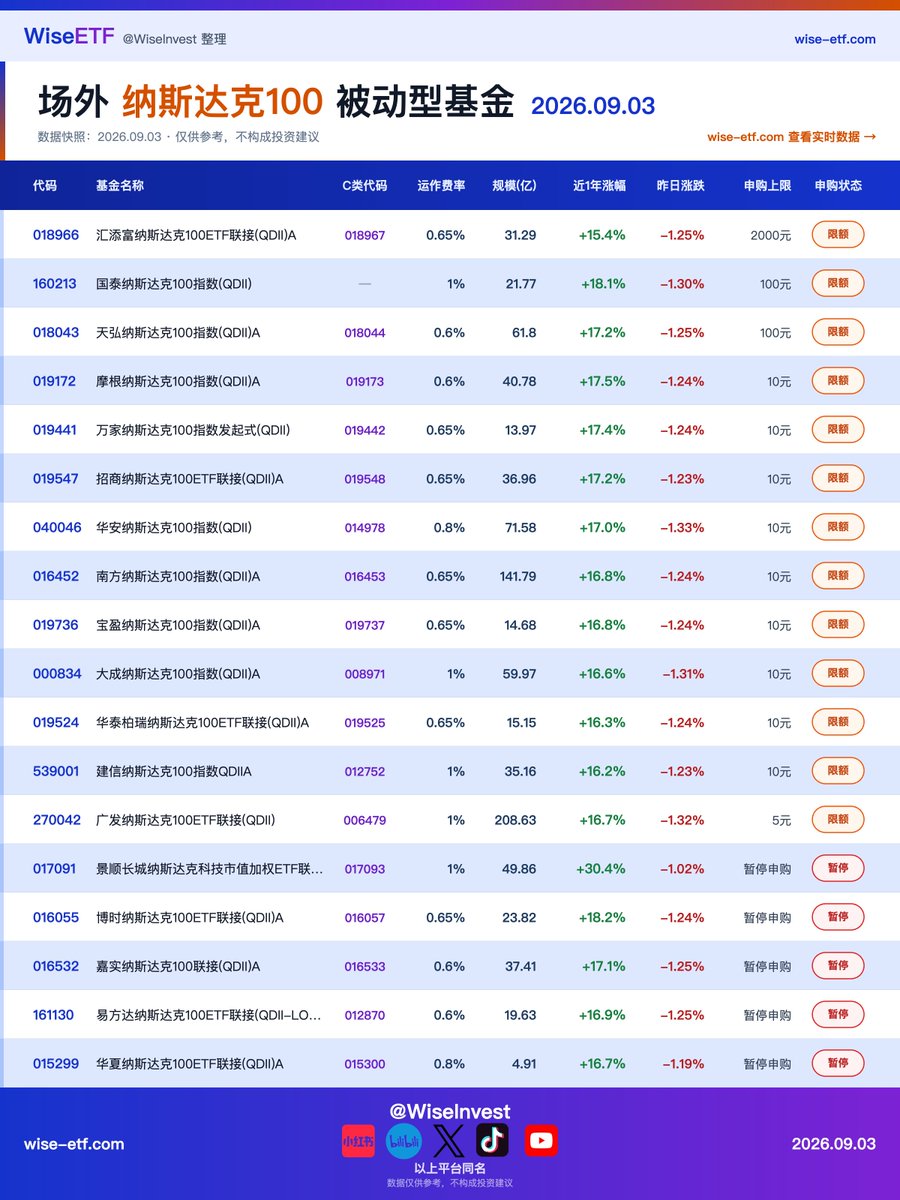Click the WiseETF logo at top left
This screenshot has width=900, height=1200.
[68, 37]
